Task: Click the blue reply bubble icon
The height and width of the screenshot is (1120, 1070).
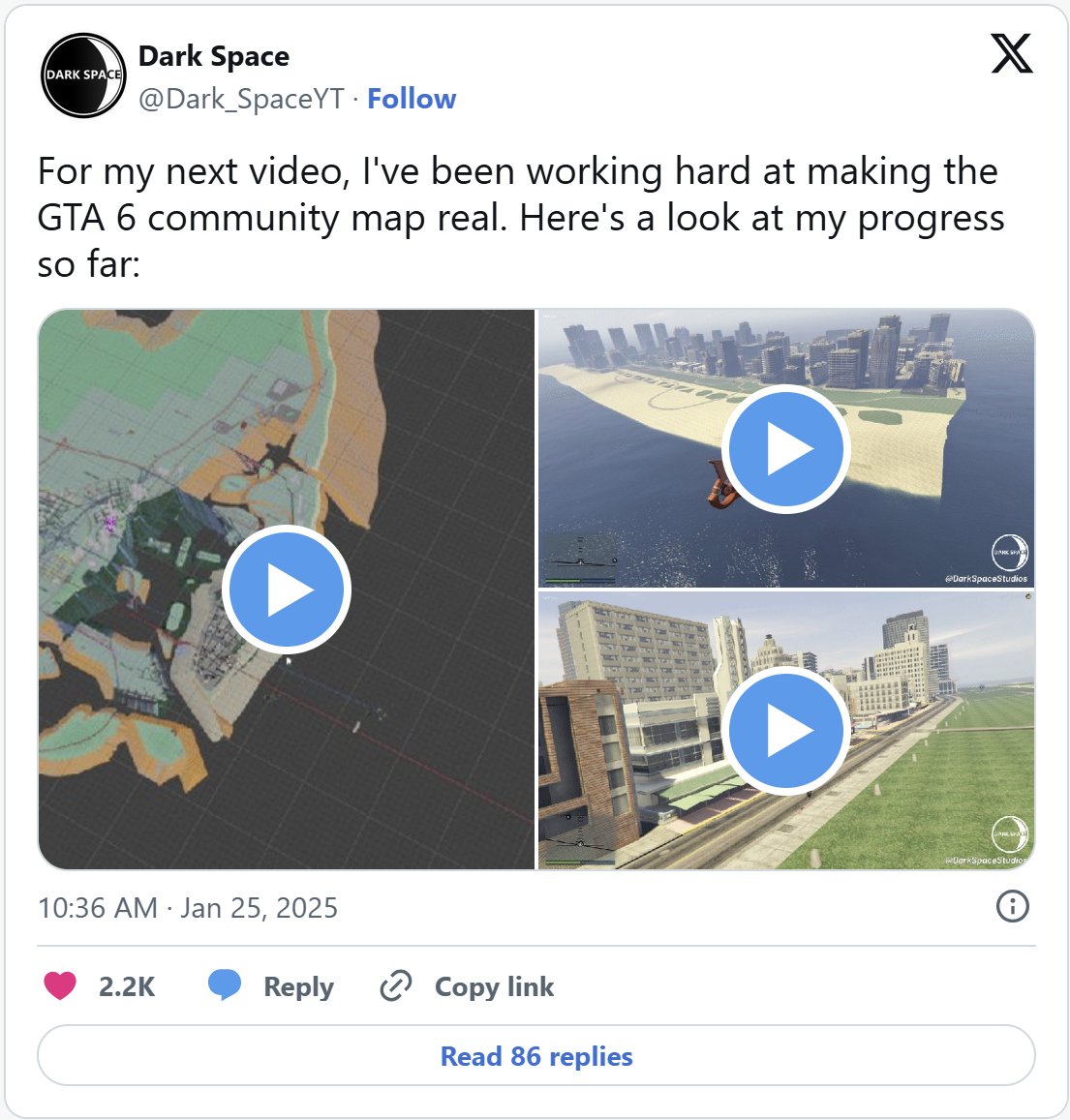Action: [225, 985]
